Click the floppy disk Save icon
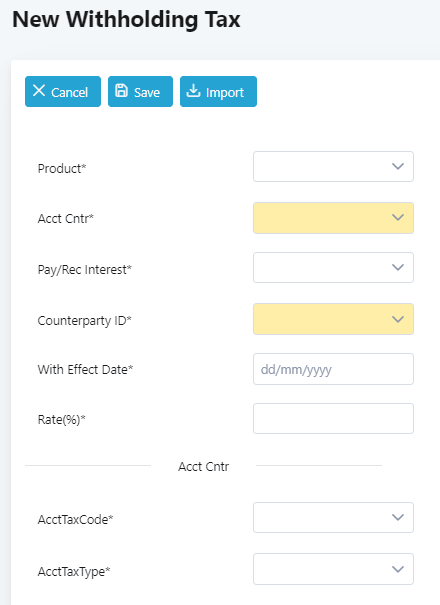 [x=121, y=91]
